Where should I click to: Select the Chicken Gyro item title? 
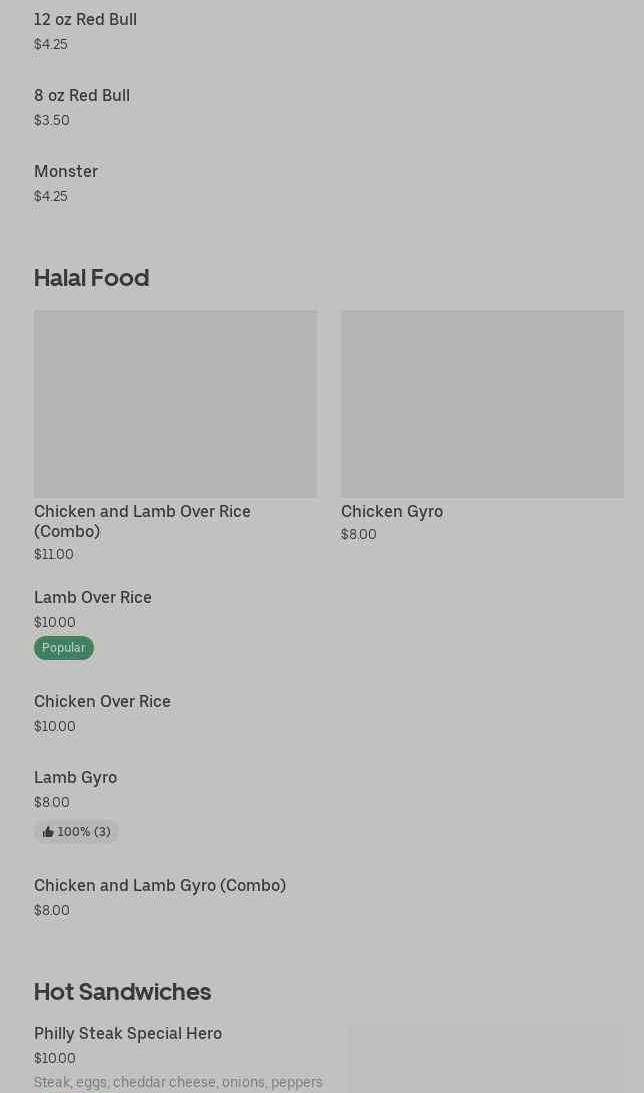click(392, 512)
